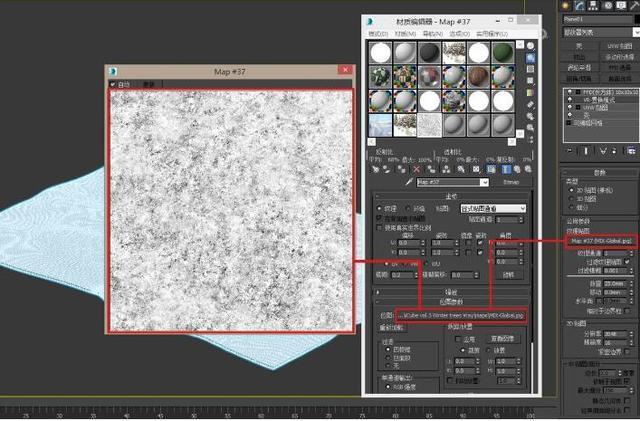The height and width of the screenshot is (421, 640).
Task: Click texture map button Map #37 (HDI-Global.jpg)
Action: point(601,241)
